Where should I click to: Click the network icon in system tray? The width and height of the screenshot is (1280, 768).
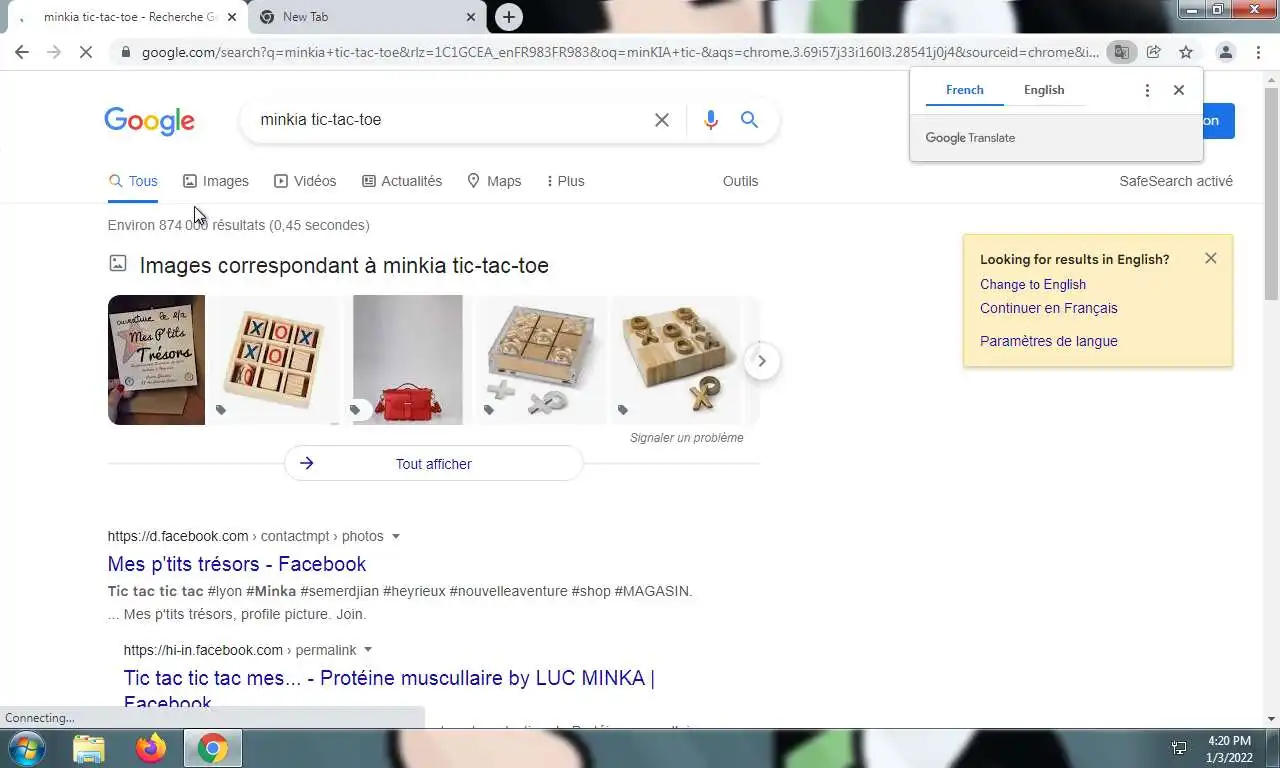(1179, 748)
